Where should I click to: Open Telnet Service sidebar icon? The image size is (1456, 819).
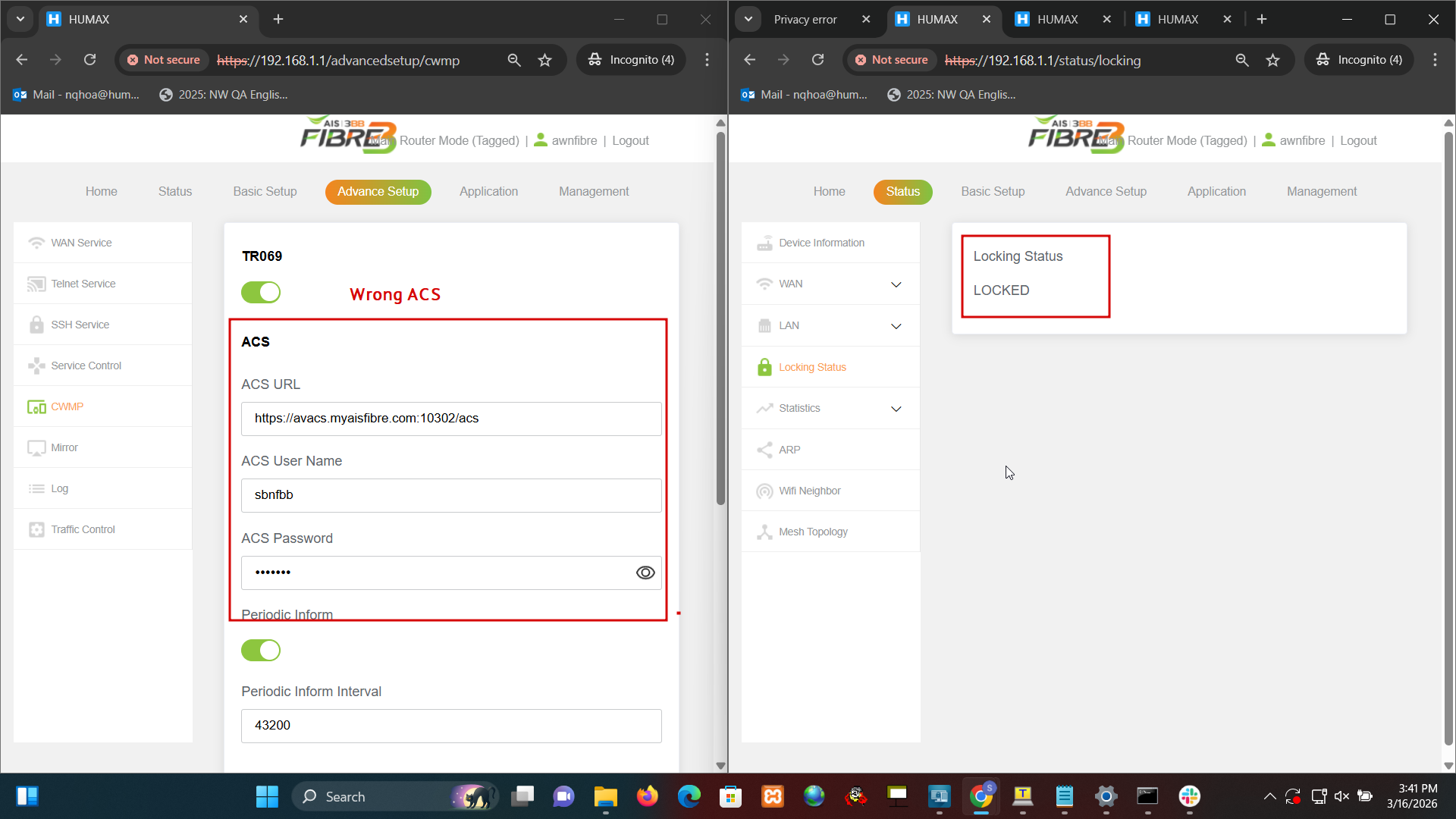tap(36, 284)
